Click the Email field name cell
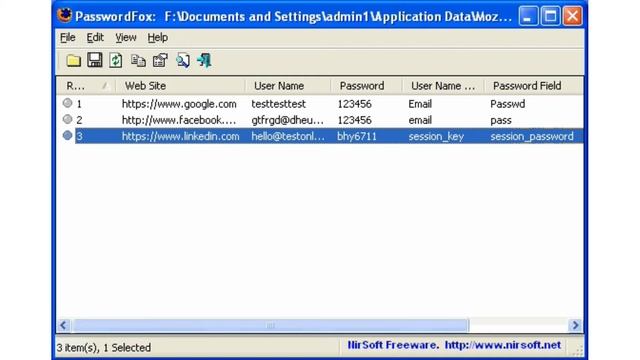This screenshot has height=360, width=640. [x=420, y=104]
